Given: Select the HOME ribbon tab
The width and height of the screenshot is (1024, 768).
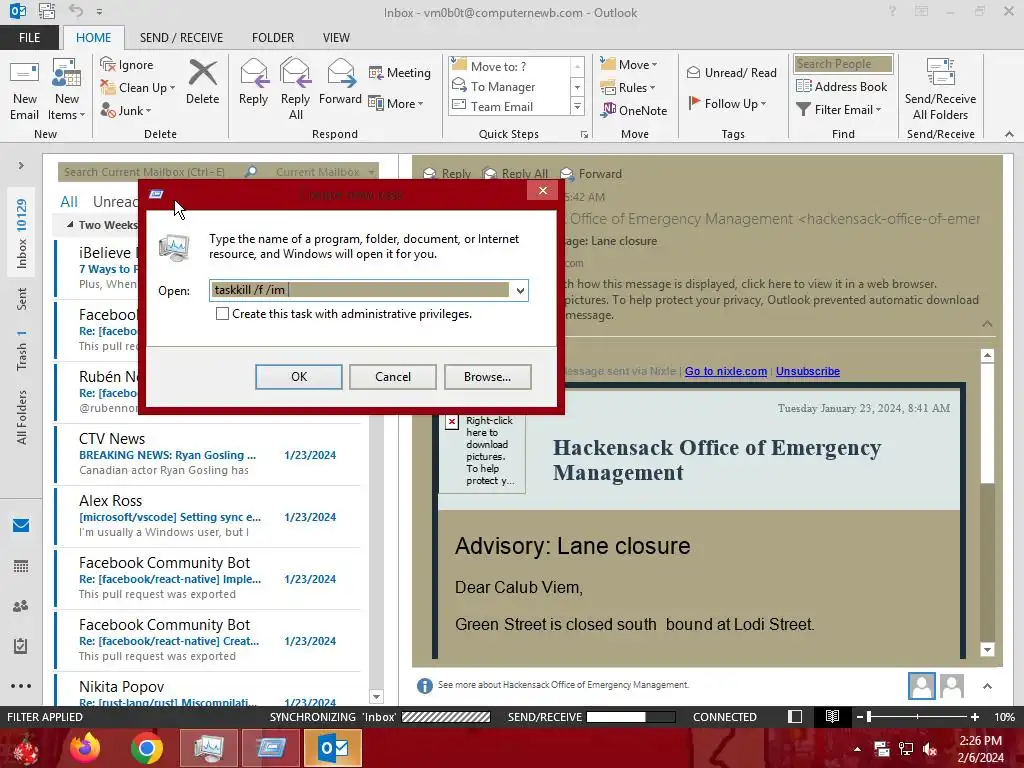Looking at the screenshot, I should [x=93, y=37].
